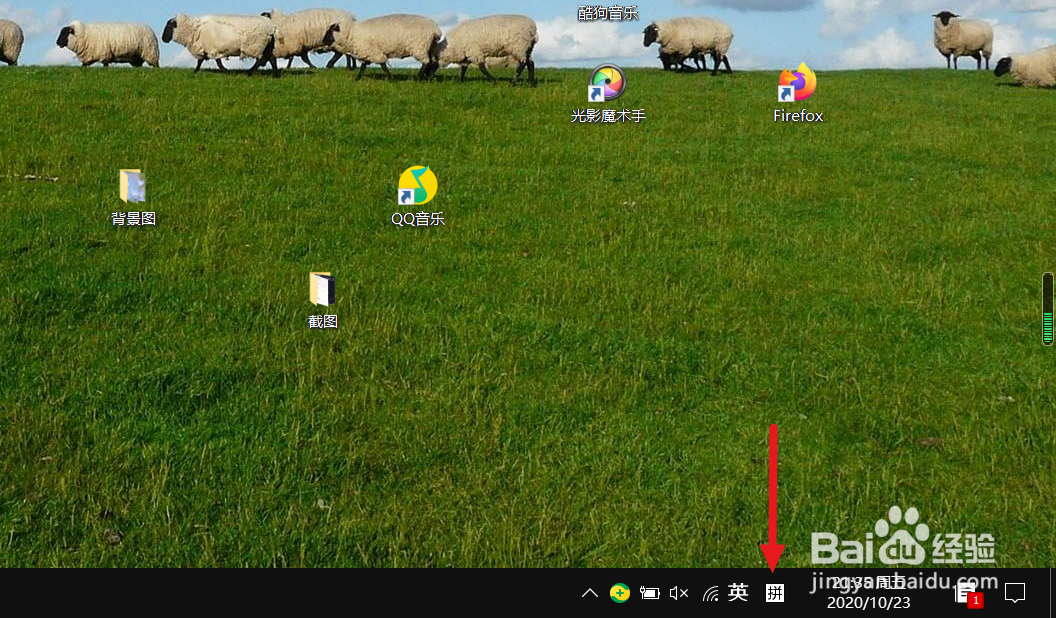The image size is (1056, 618).
Task: Select the 酷狗音乐 desktop label
Action: click(608, 13)
